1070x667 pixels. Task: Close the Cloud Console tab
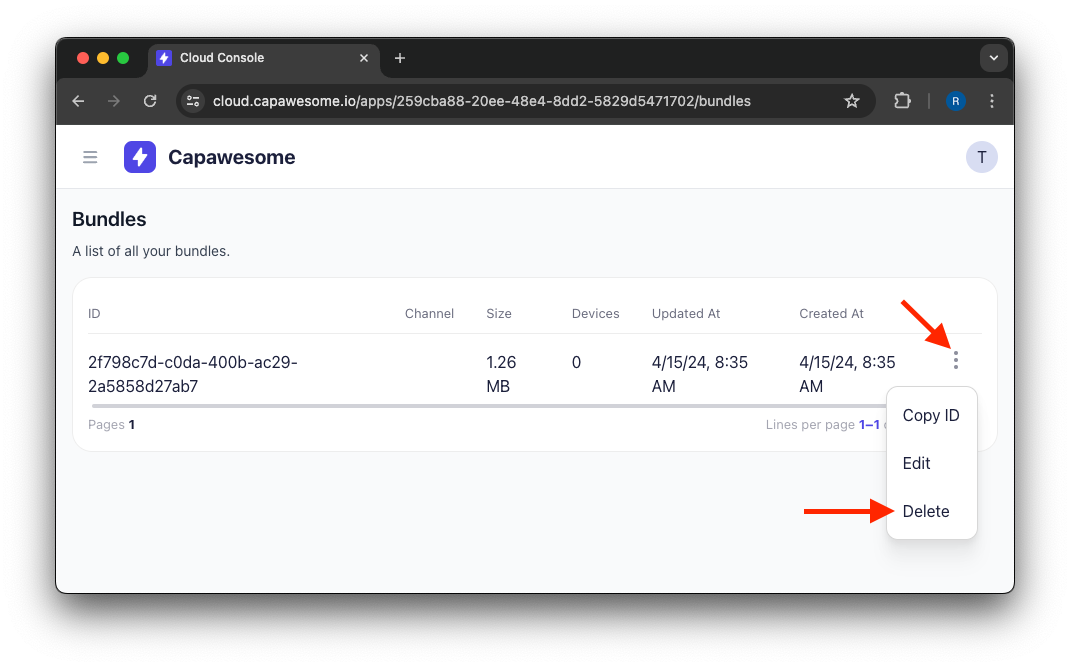point(364,58)
